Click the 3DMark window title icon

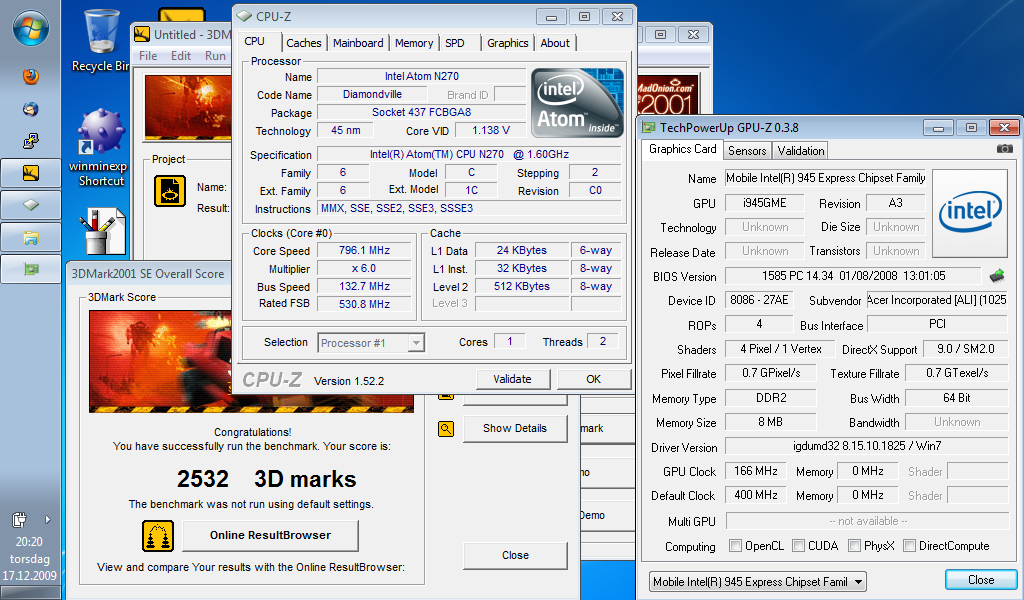click(142, 35)
